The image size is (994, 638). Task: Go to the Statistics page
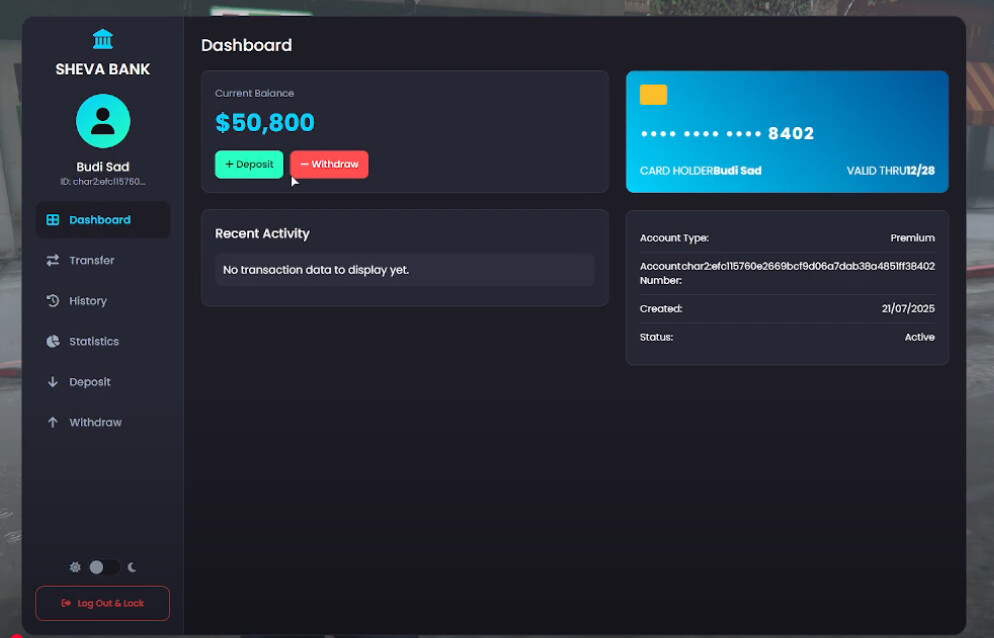(103, 341)
